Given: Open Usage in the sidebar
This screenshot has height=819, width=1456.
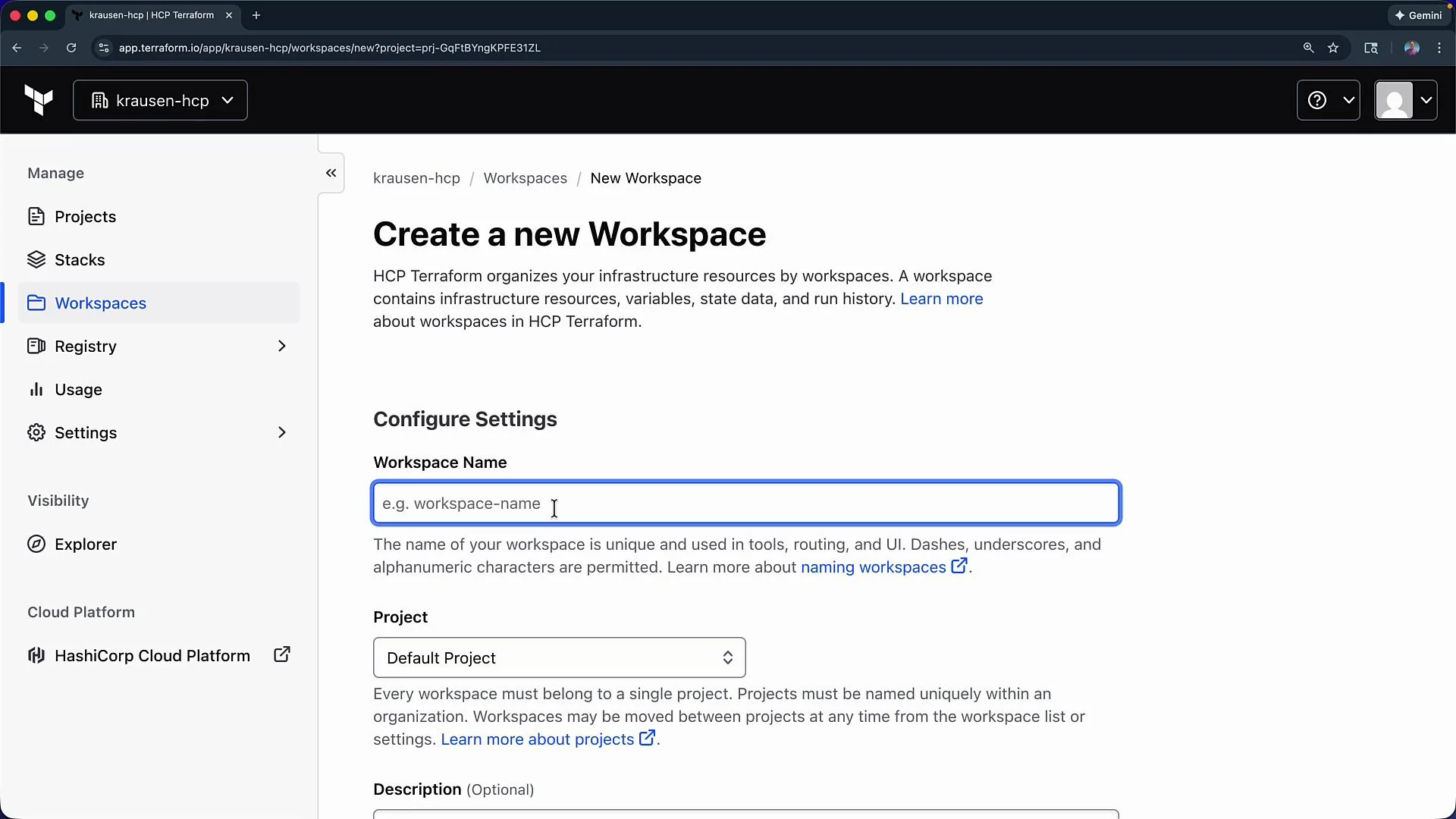Looking at the screenshot, I should [x=159, y=390].
